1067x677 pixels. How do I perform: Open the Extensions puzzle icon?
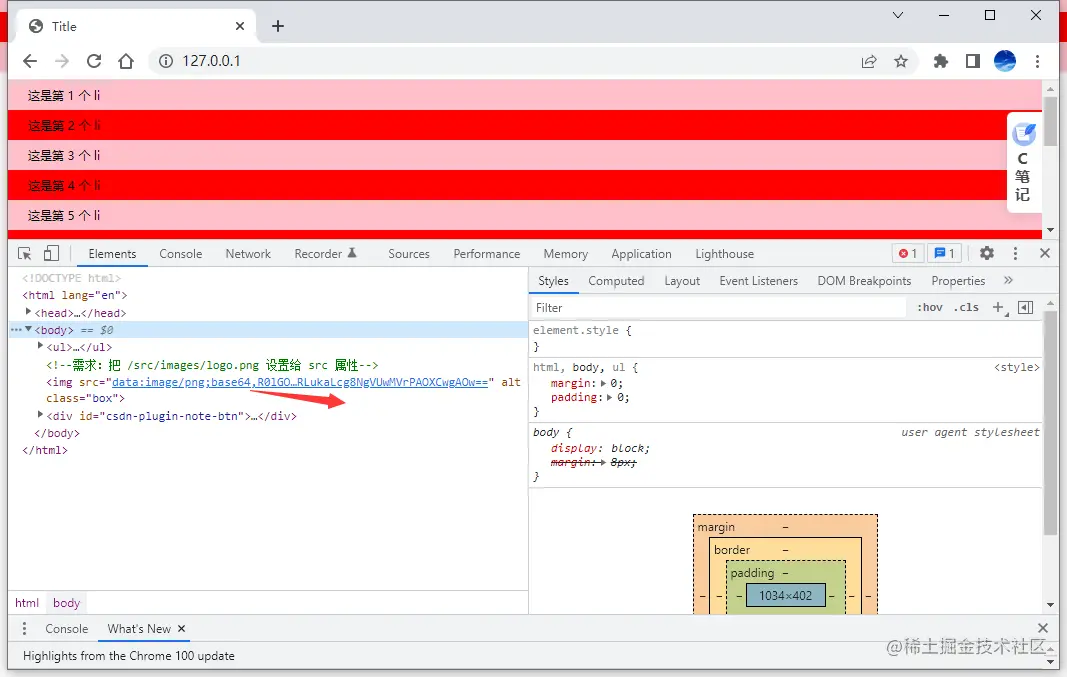coord(940,61)
